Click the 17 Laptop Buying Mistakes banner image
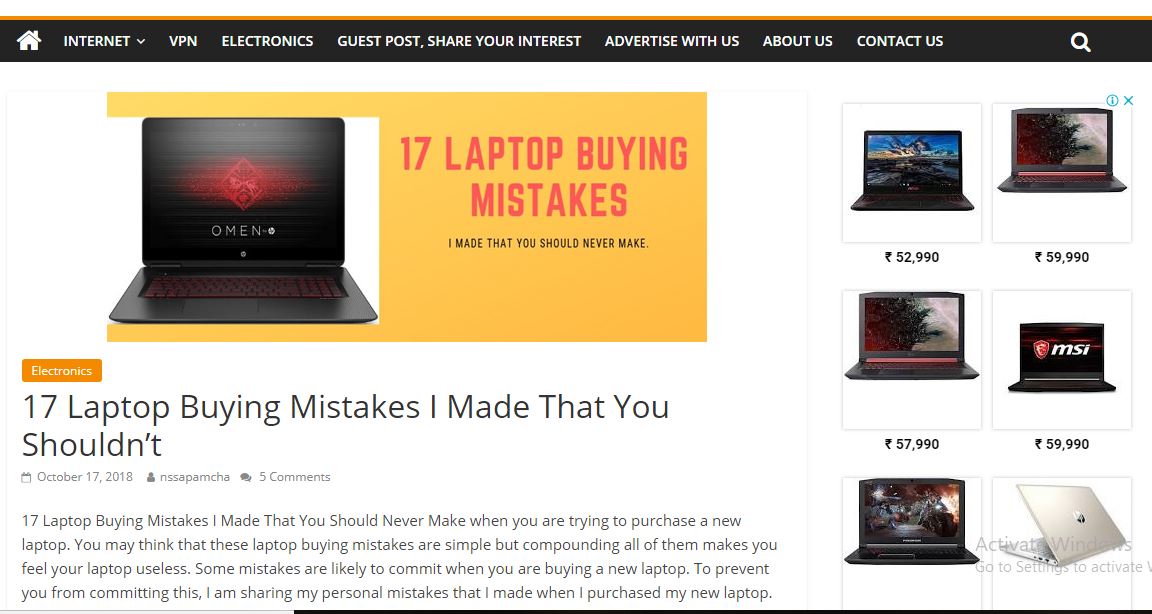The width and height of the screenshot is (1152, 614). coord(407,217)
